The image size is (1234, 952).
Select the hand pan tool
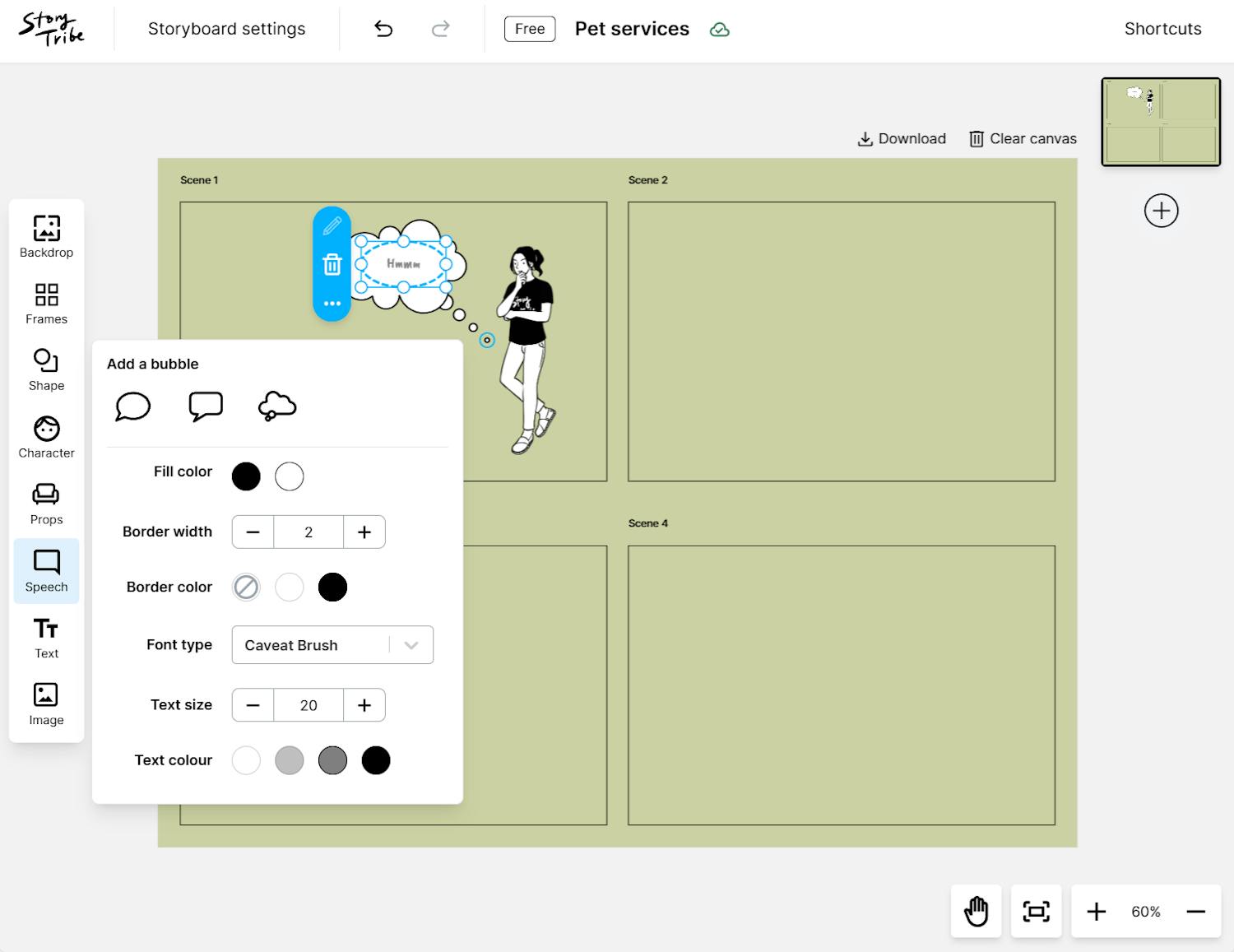pos(976,911)
